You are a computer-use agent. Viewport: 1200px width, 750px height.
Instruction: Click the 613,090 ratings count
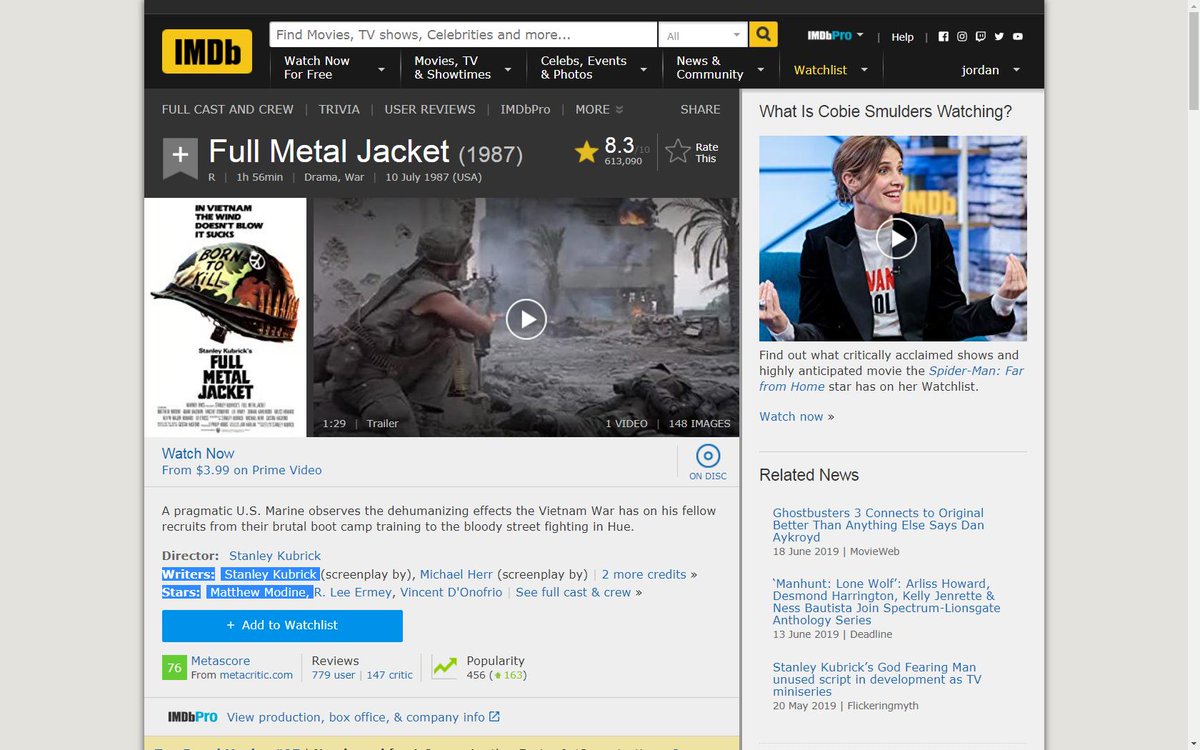pos(623,161)
